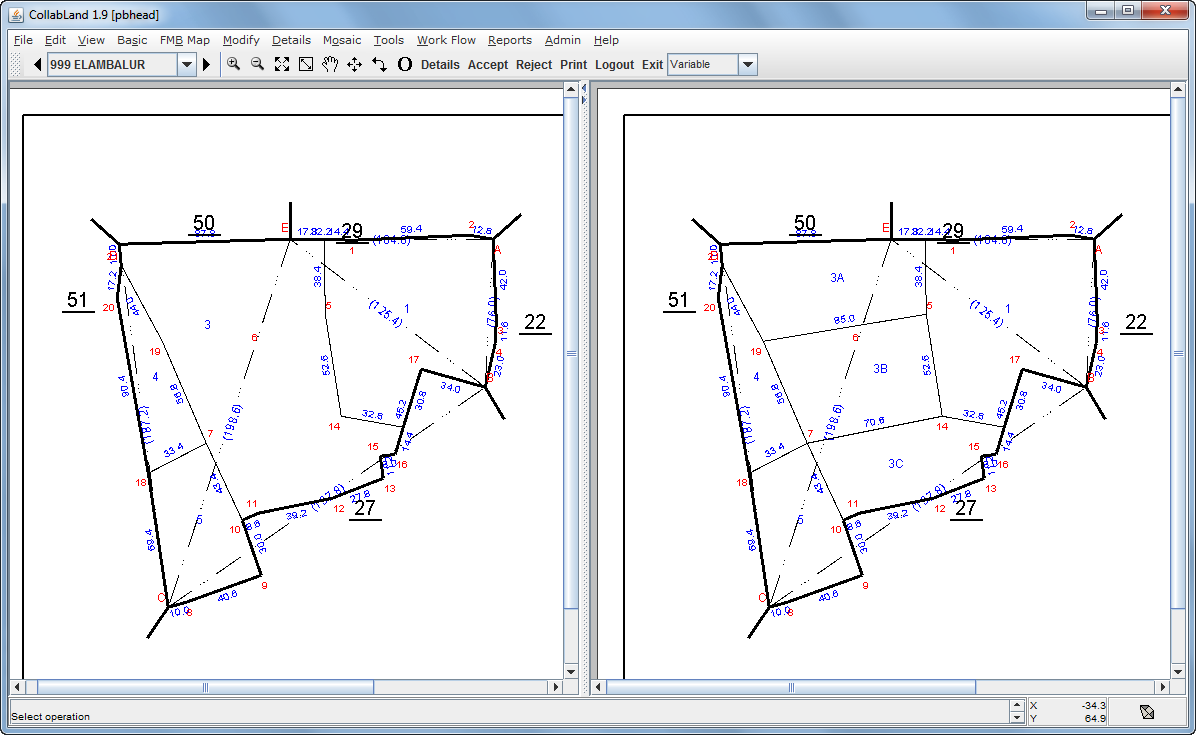
Task: Open the Edit menu
Action: coord(55,40)
